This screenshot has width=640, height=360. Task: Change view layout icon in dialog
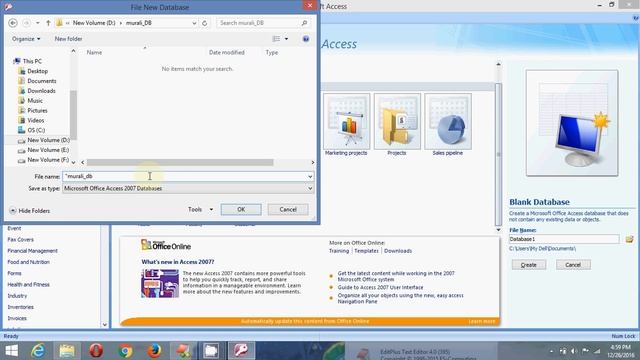[x=276, y=39]
